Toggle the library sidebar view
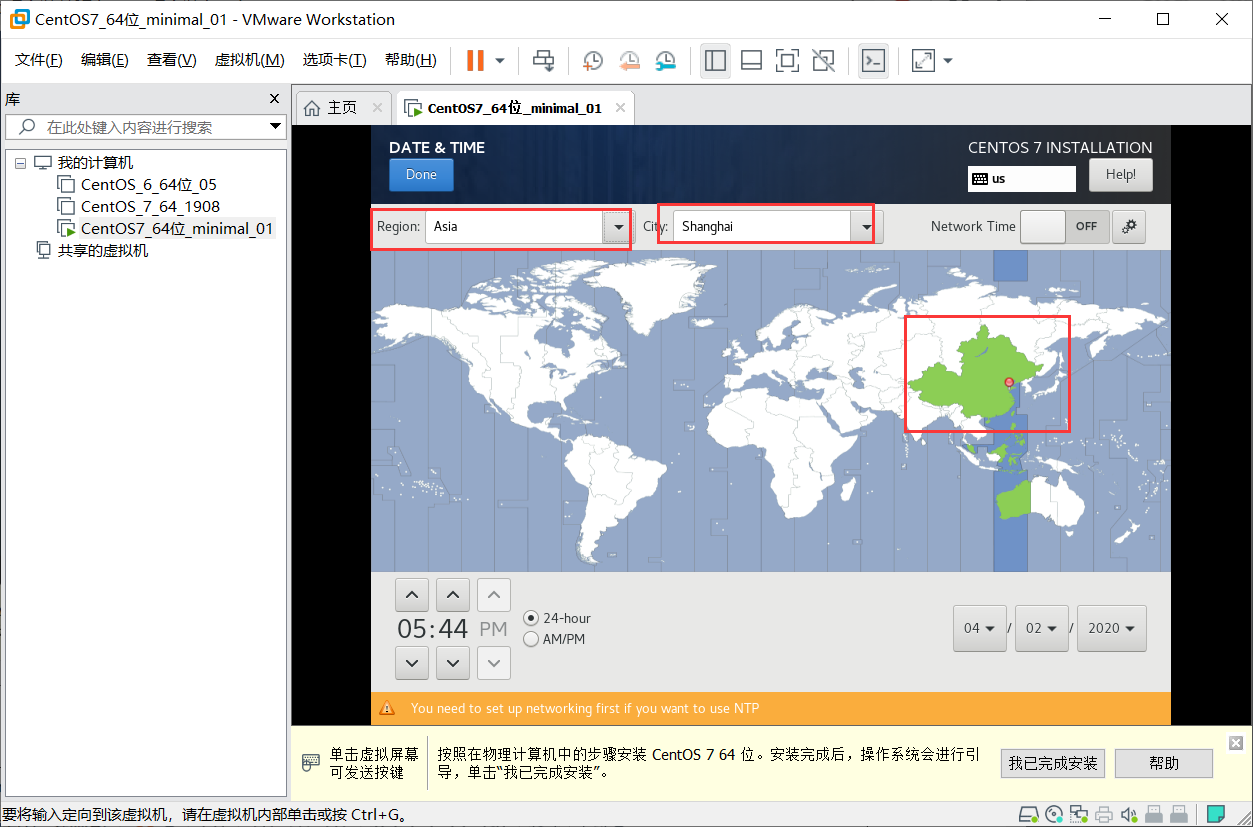 tap(715, 61)
